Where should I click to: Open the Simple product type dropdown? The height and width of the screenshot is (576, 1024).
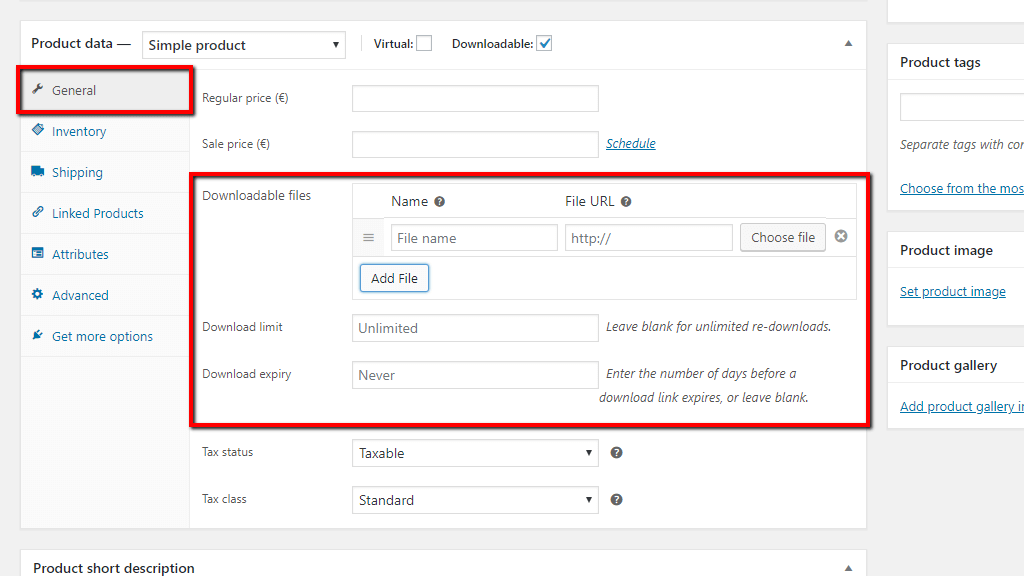[244, 45]
